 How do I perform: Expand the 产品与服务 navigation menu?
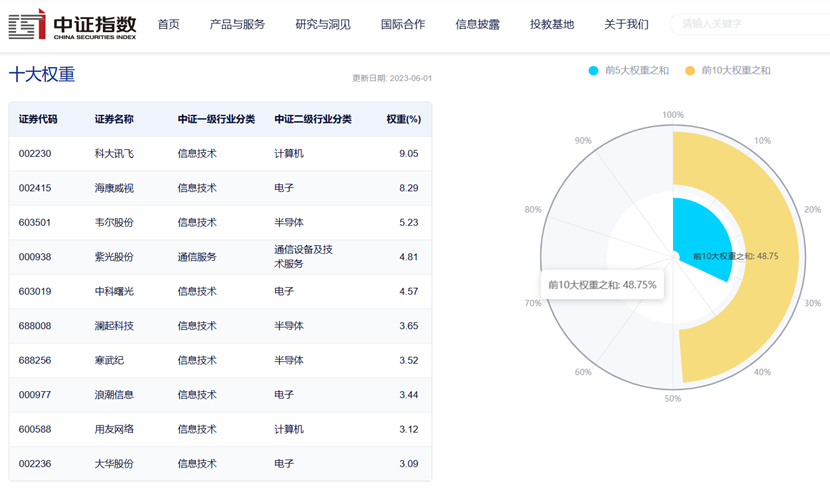237,24
